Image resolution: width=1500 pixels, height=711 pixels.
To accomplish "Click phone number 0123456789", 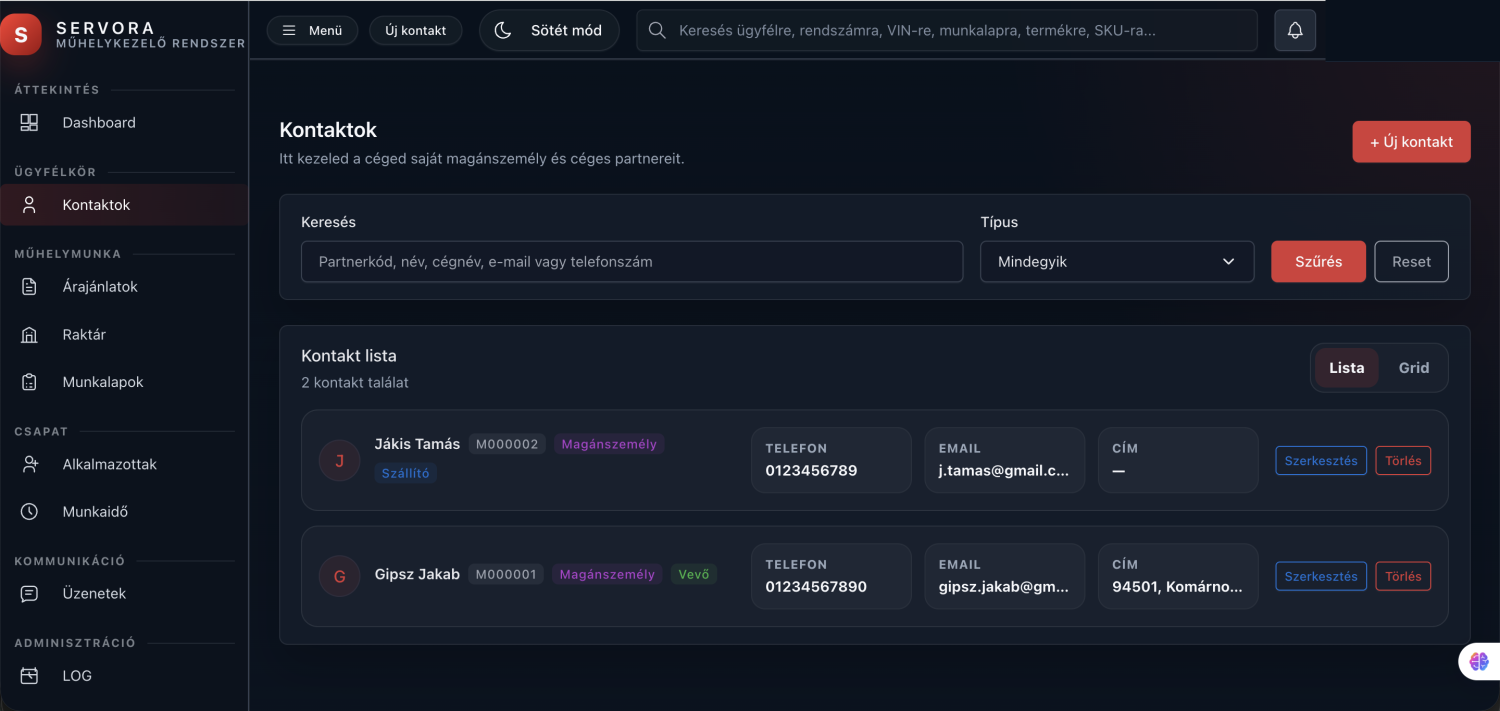I will 811,470.
